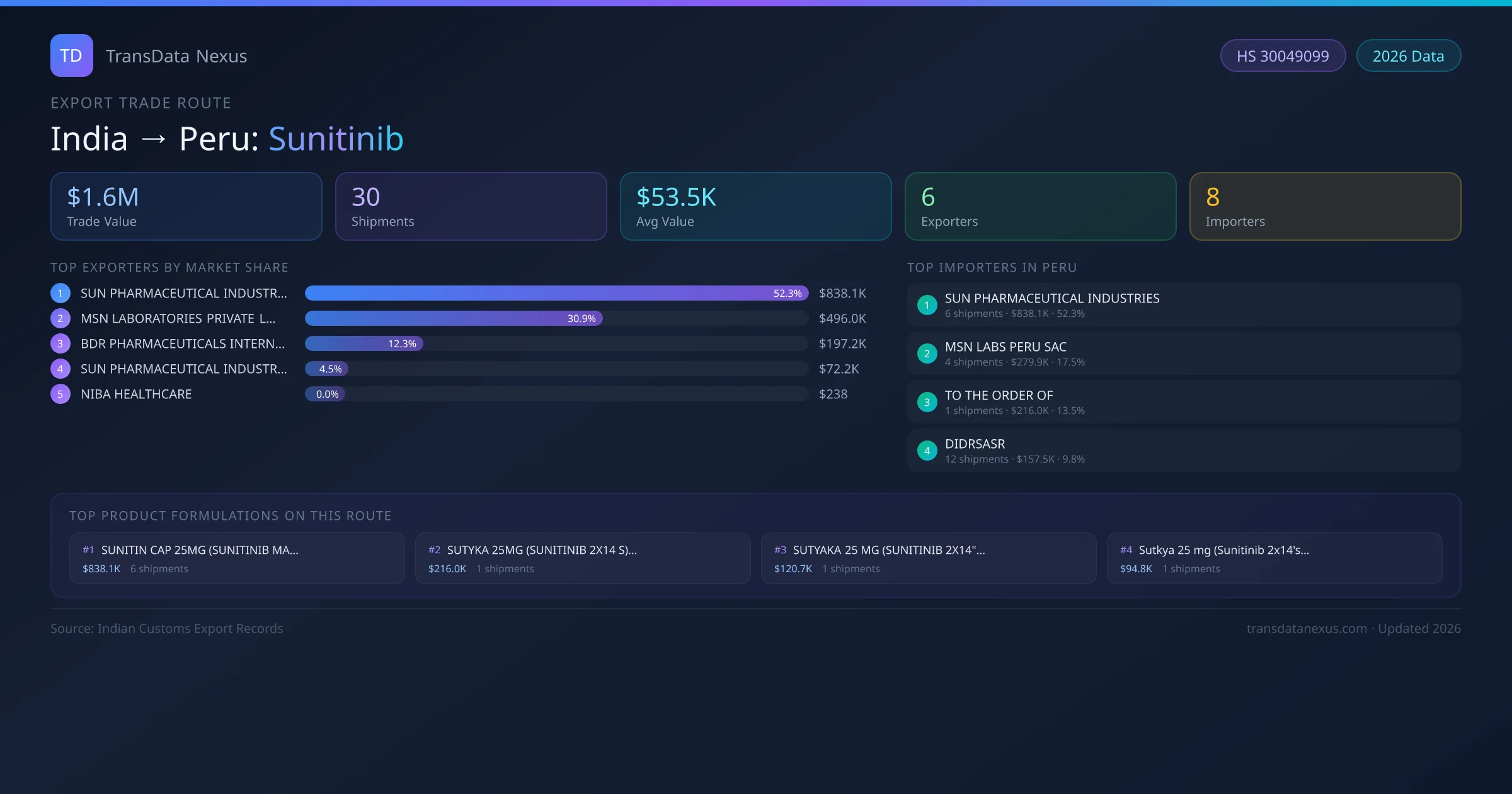Open SUNITIN CAP 25MG formulation card
The width and height of the screenshot is (1512, 794).
237,558
